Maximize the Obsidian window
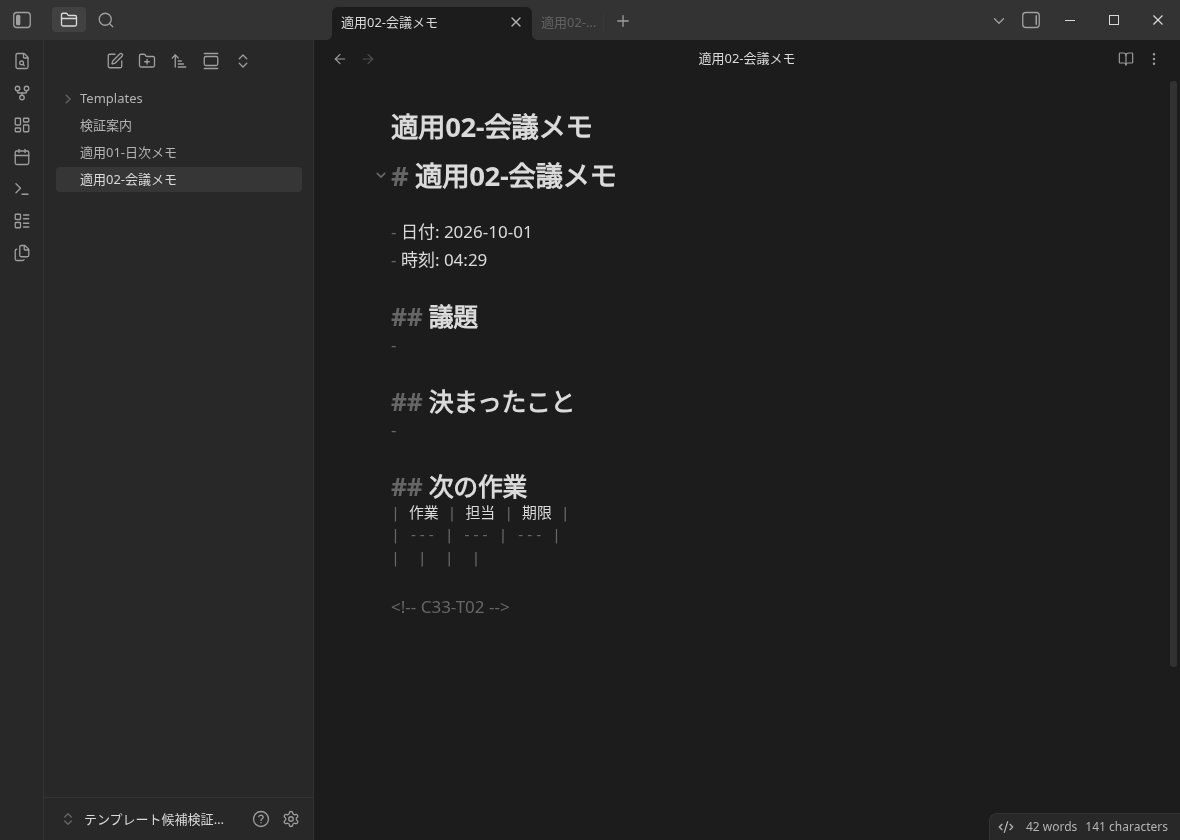Image resolution: width=1180 pixels, height=840 pixels. point(1114,20)
